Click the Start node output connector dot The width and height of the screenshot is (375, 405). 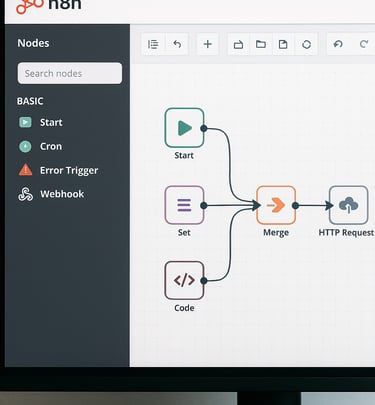click(204, 128)
